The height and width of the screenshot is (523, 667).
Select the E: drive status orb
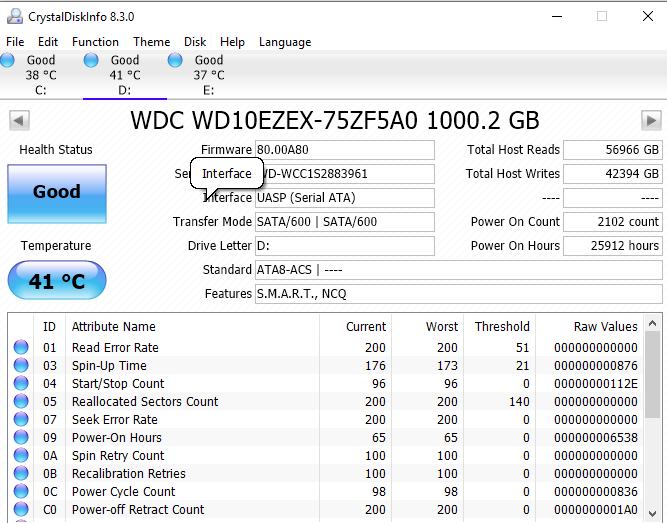tap(176, 61)
